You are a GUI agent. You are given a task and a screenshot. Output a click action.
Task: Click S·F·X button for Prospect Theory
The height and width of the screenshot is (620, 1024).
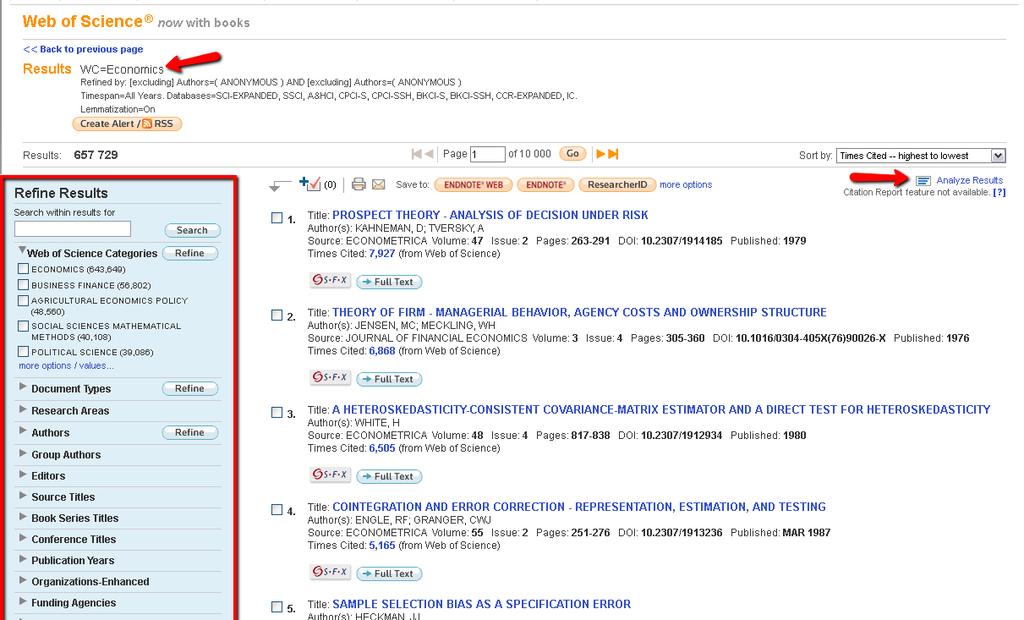tap(330, 280)
